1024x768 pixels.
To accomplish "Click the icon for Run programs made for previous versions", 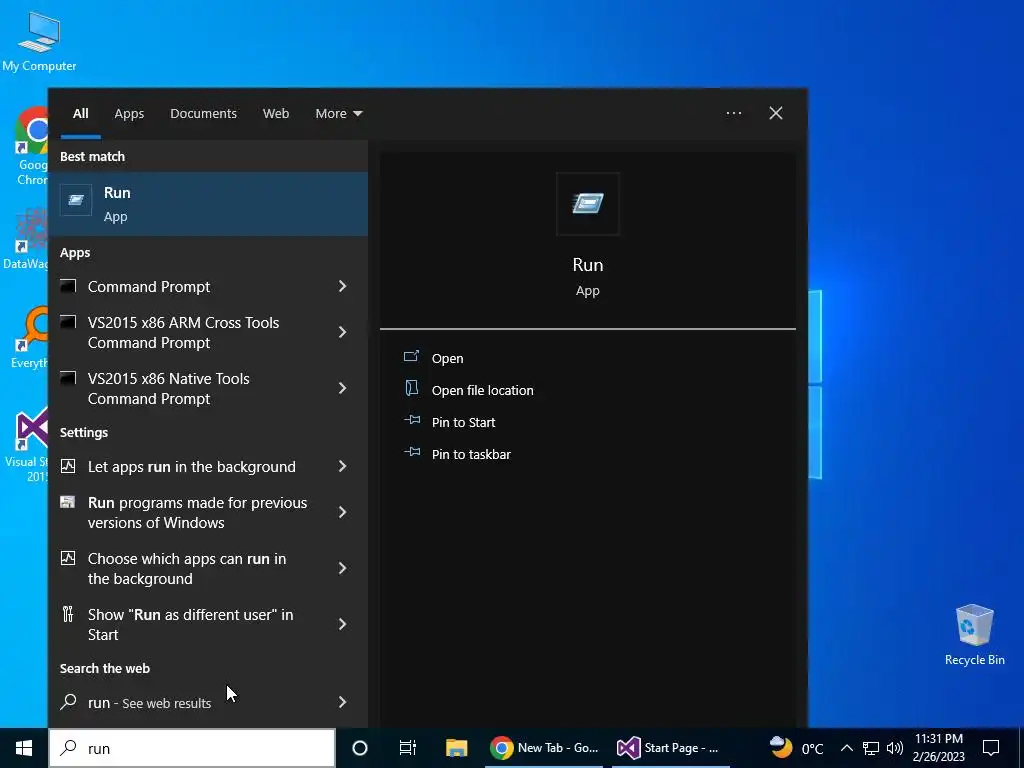I will (x=67, y=502).
